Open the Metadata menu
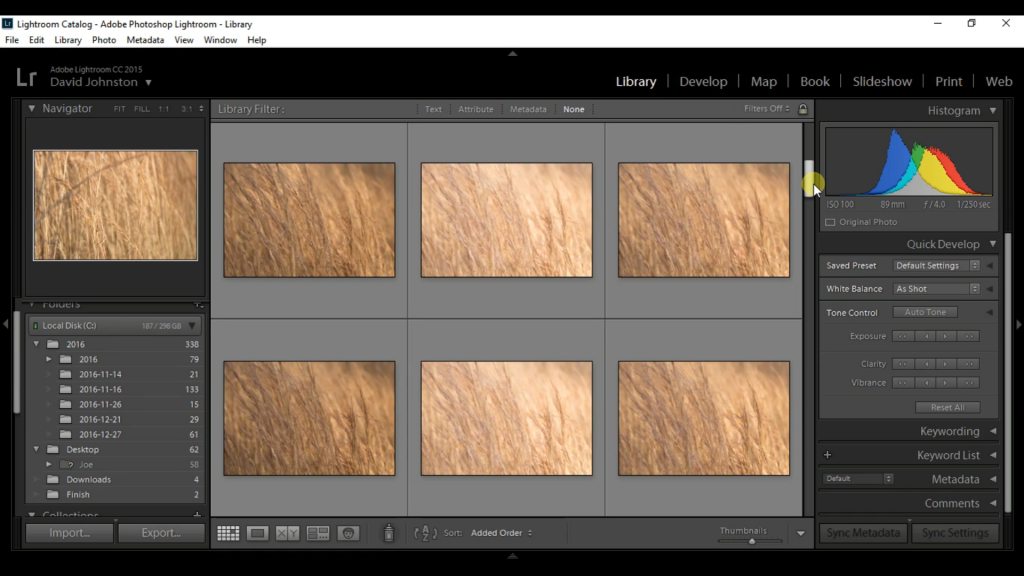1024x576 pixels. 145,40
